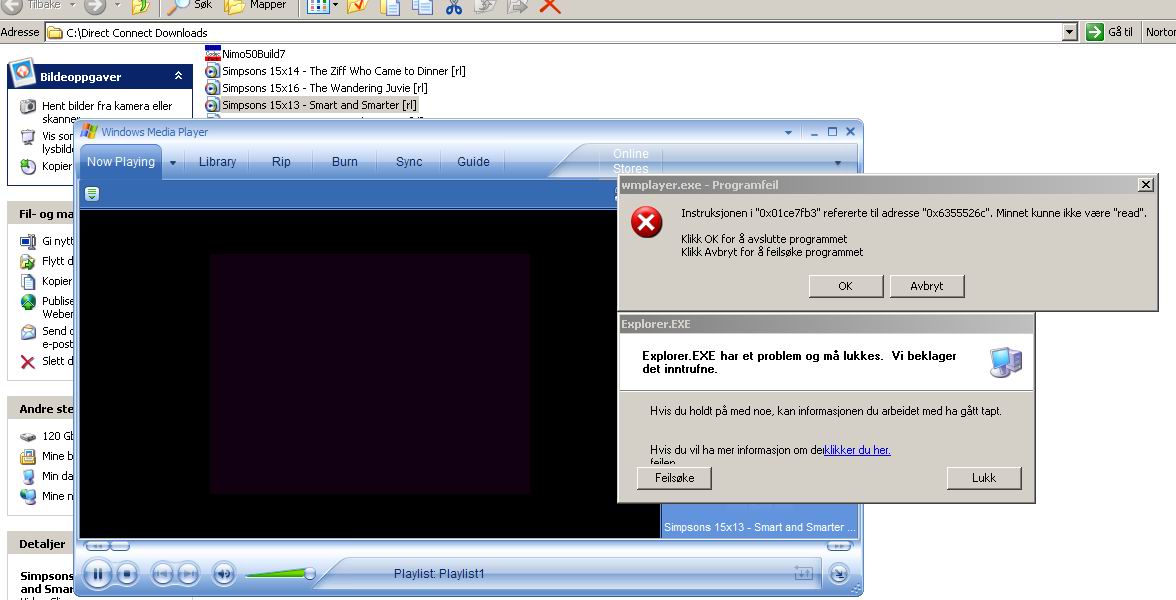Click the green Now Playing options icon
The height and width of the screenshot is (600, 1176).
[x=92, y=194]
